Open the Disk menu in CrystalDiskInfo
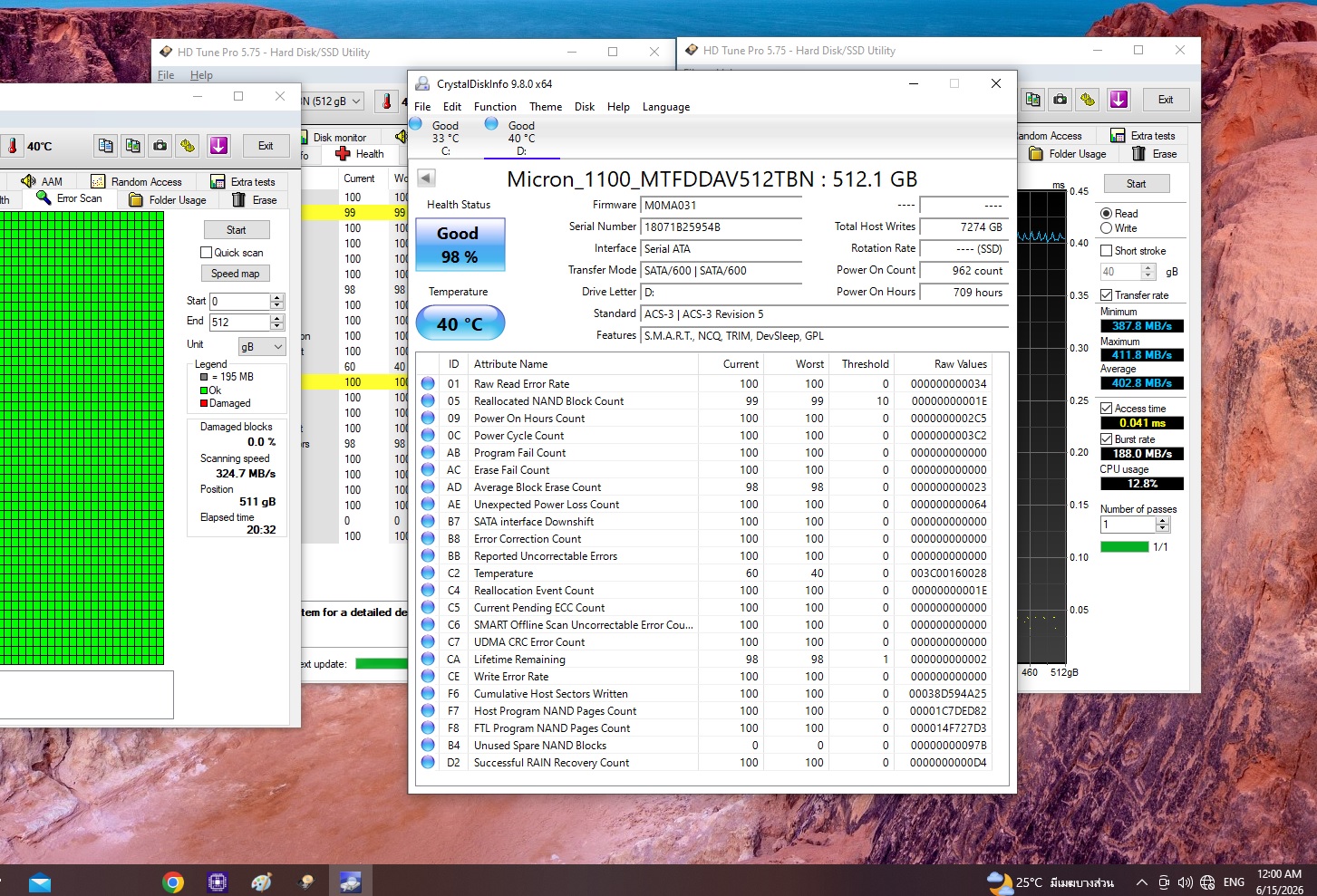Image resolution: width=1317 pixels, height=896 pixels. coord(585,107)
